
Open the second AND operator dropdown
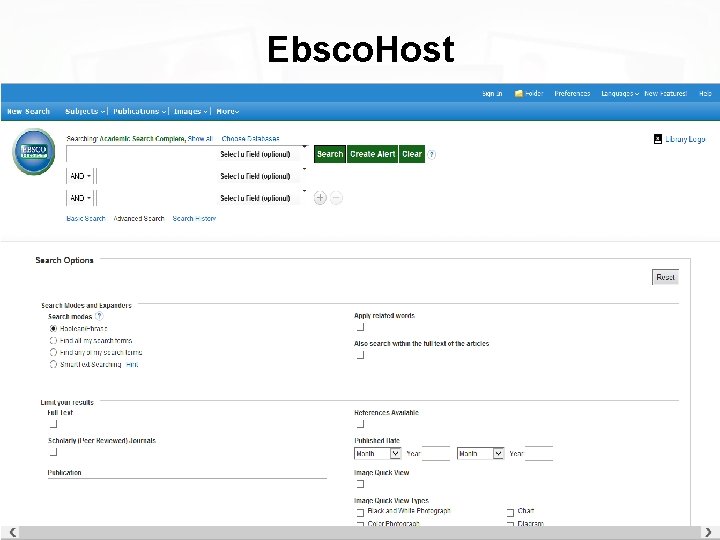pyautogui.click(x=80, y=198)
